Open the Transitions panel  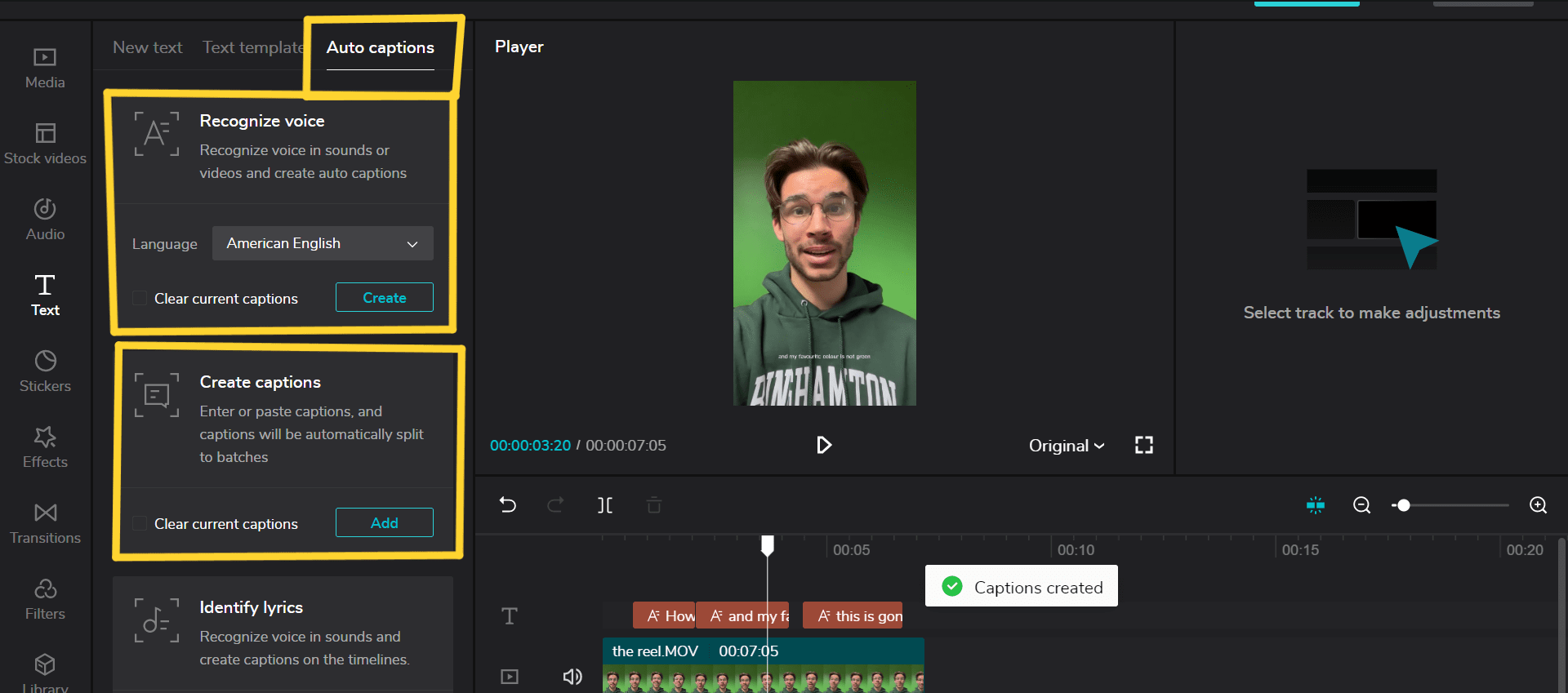click(x=45, y=523)
